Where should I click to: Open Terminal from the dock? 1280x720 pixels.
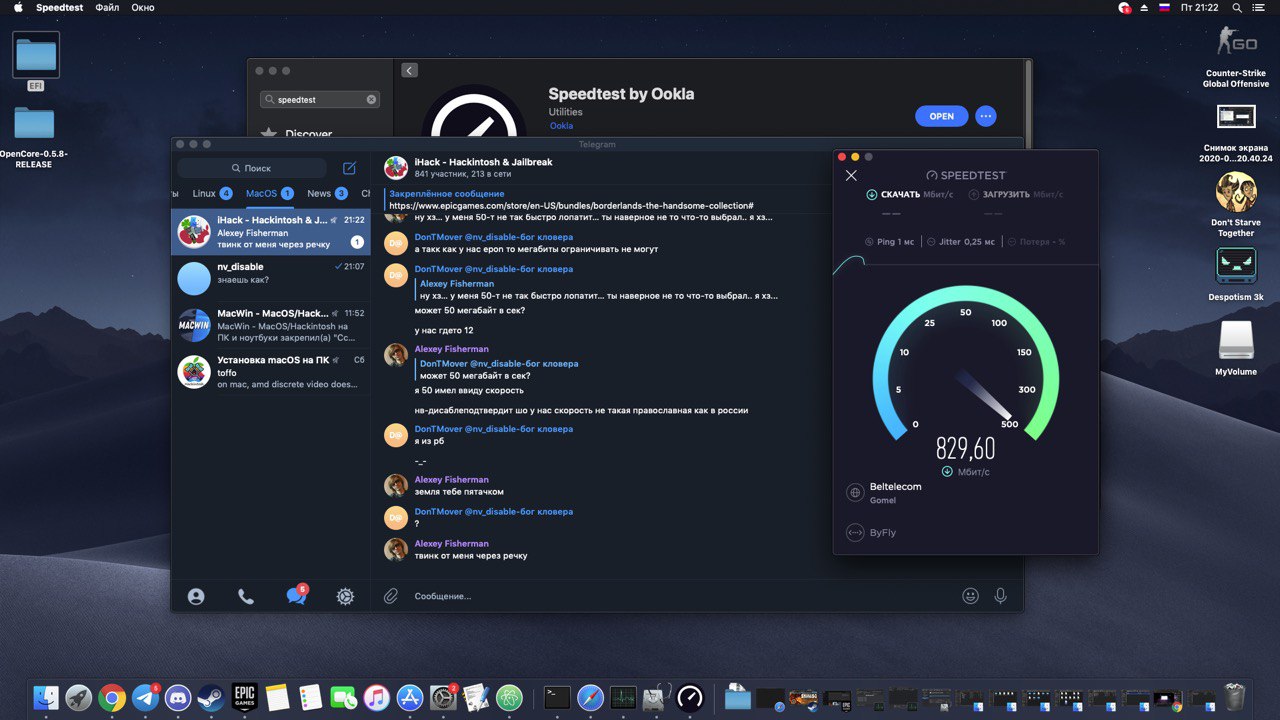(x=557, y=697)
